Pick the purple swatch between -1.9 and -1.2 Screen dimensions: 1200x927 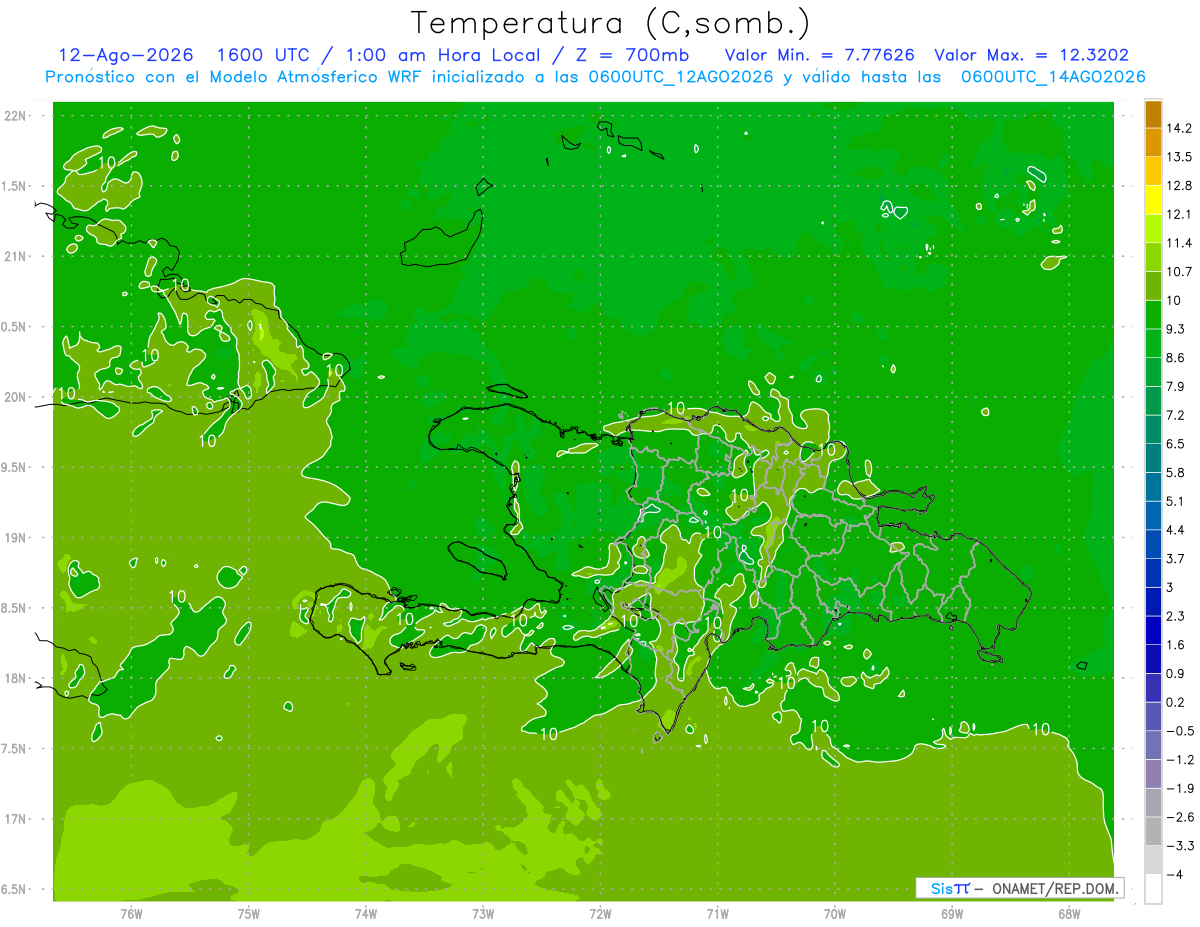1153,773
